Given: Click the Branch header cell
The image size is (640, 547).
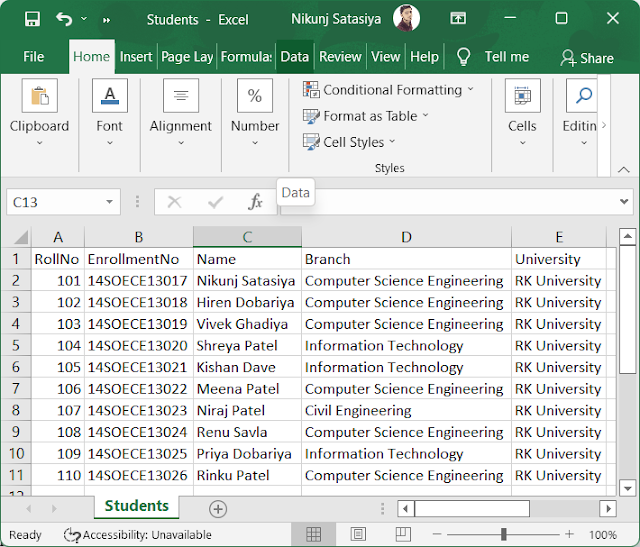Looking at the screenshot, I should point(406,259).
